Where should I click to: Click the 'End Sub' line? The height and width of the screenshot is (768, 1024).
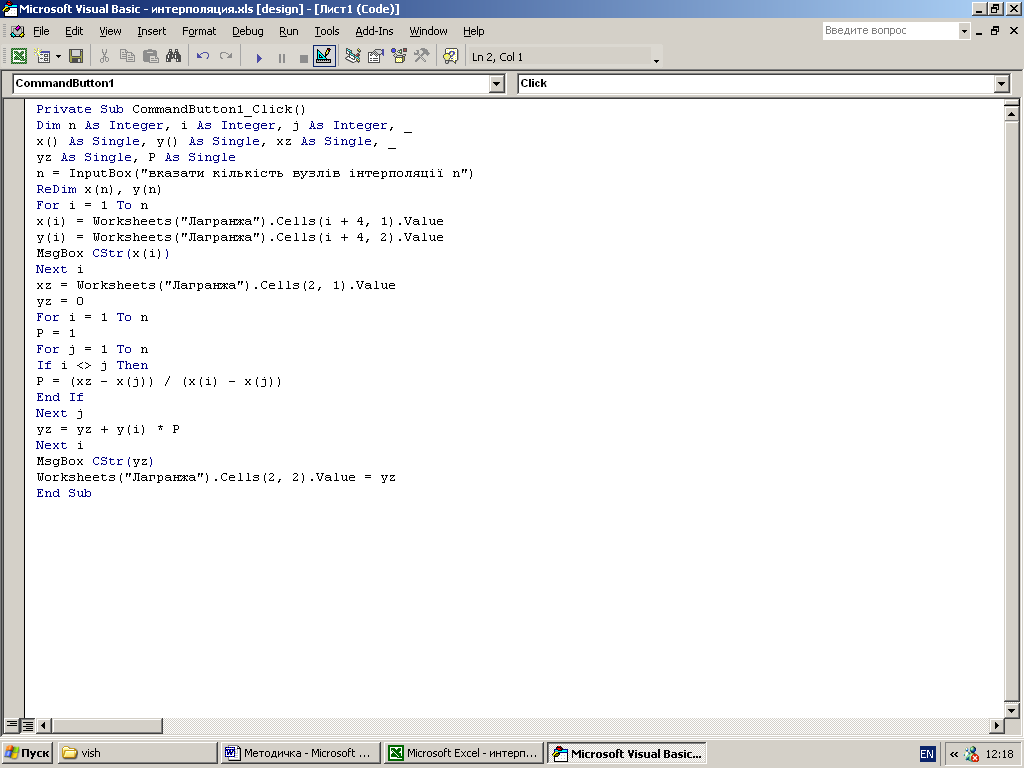click(x=64, y=493)
